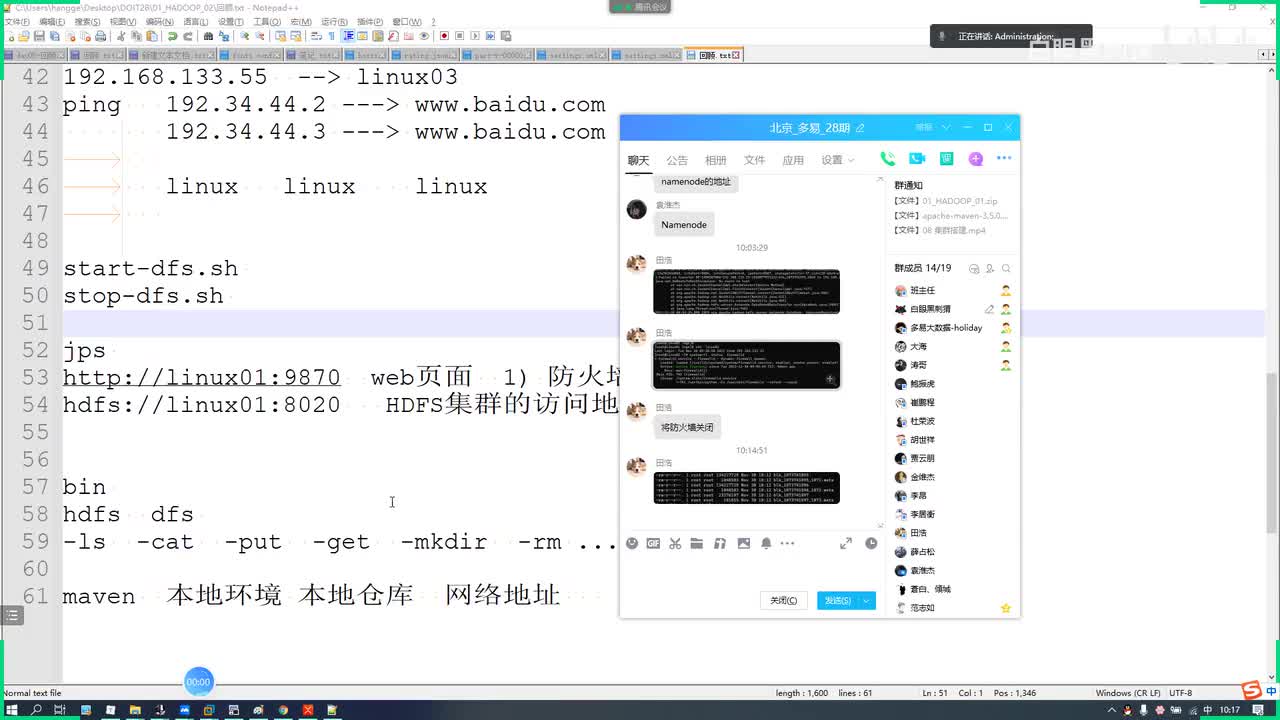This screenshot has height=720, width=1280.
Task: Click Notepad++ Cut toolbar icon
Action: [121, 36]
